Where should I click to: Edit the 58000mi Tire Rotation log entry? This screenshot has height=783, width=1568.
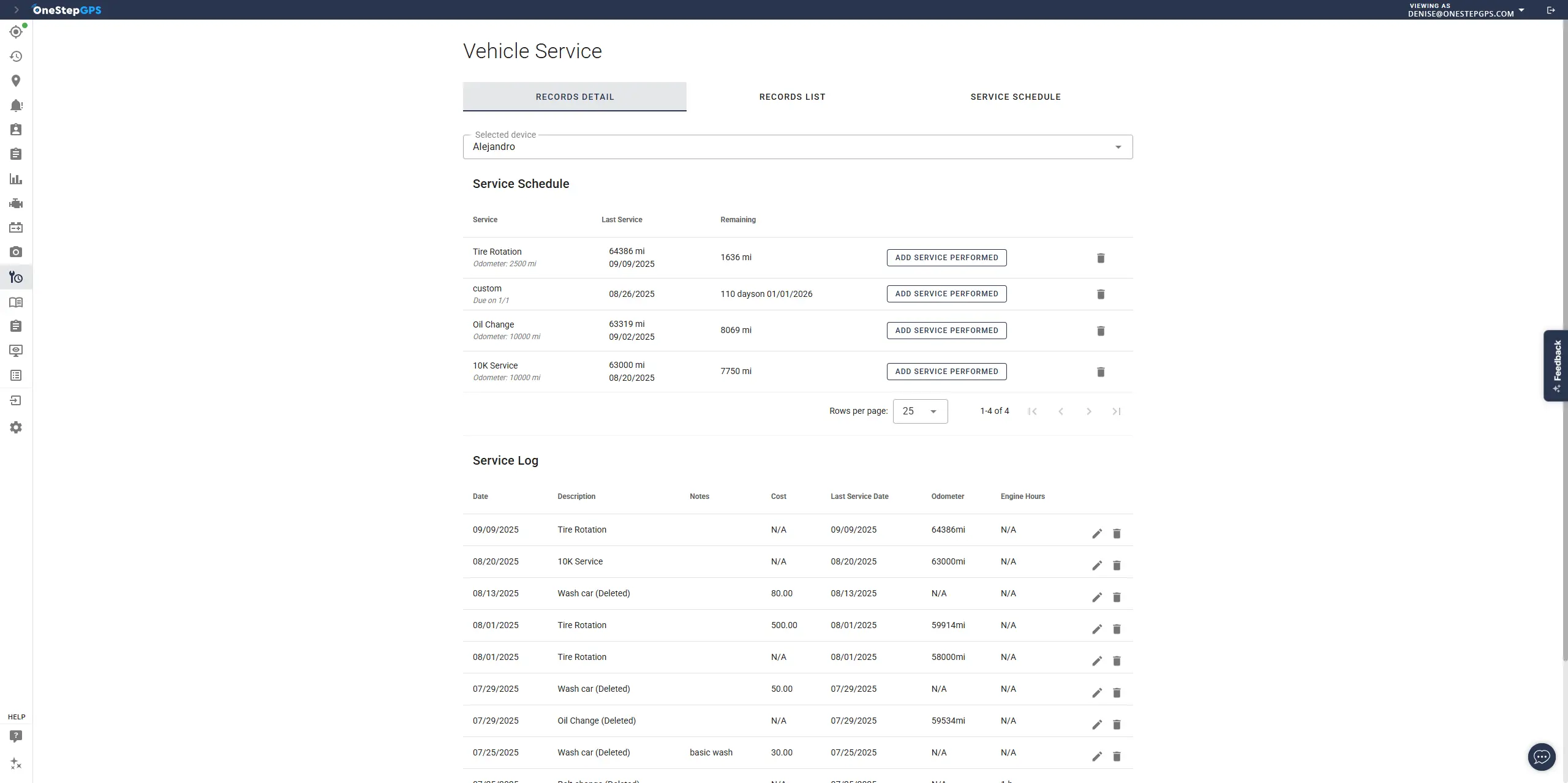coord(1097,661)
